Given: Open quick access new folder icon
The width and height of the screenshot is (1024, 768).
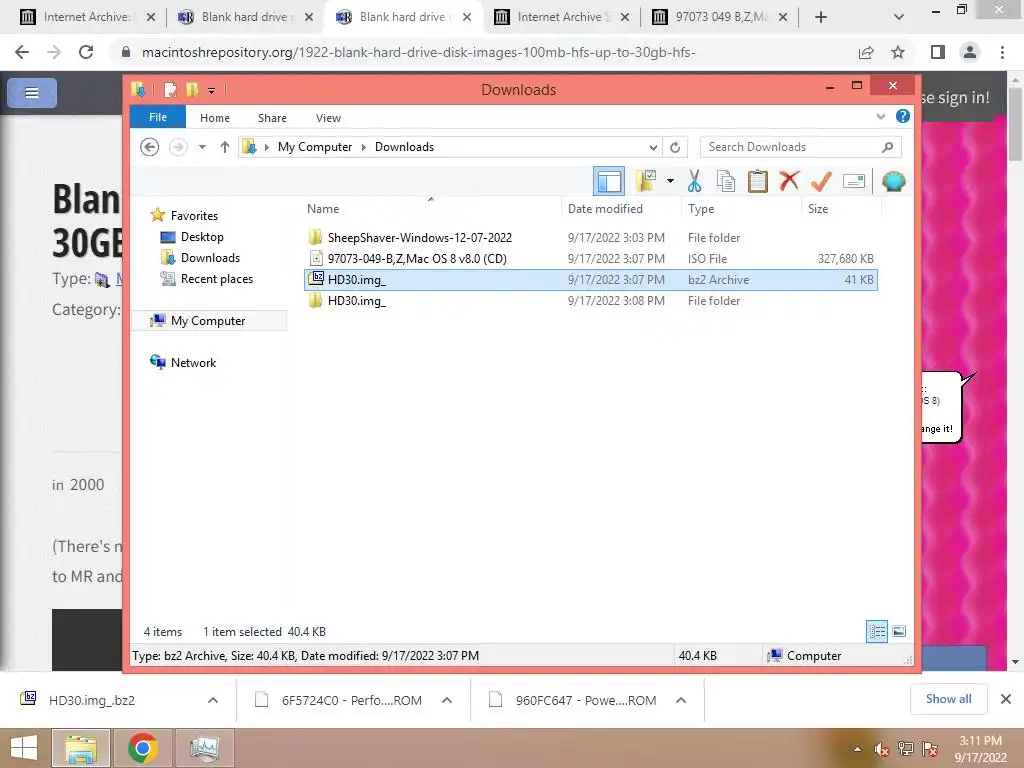Looking at the screenshot, I should click(x=191, y=89).
